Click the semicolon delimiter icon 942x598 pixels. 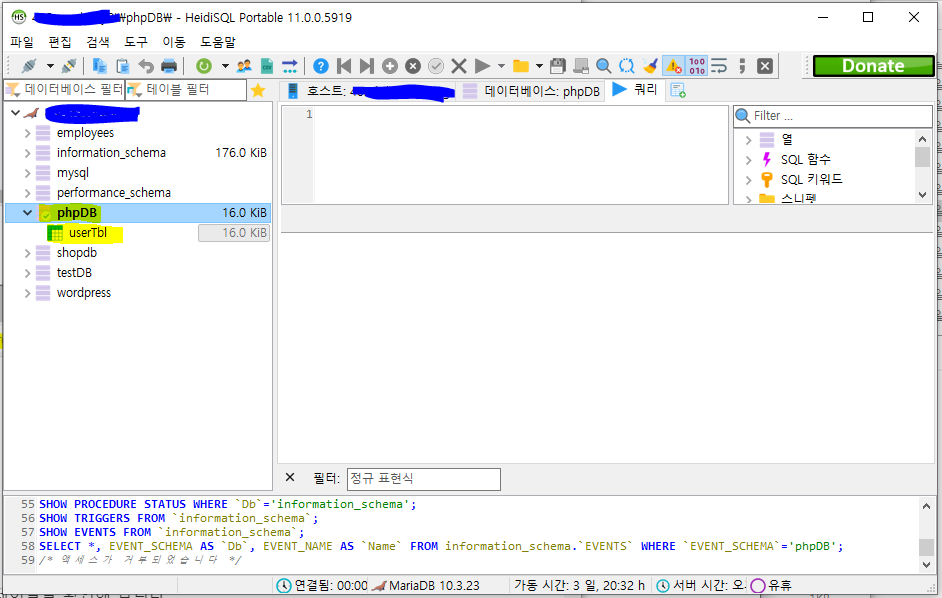(x=743, y=66)
